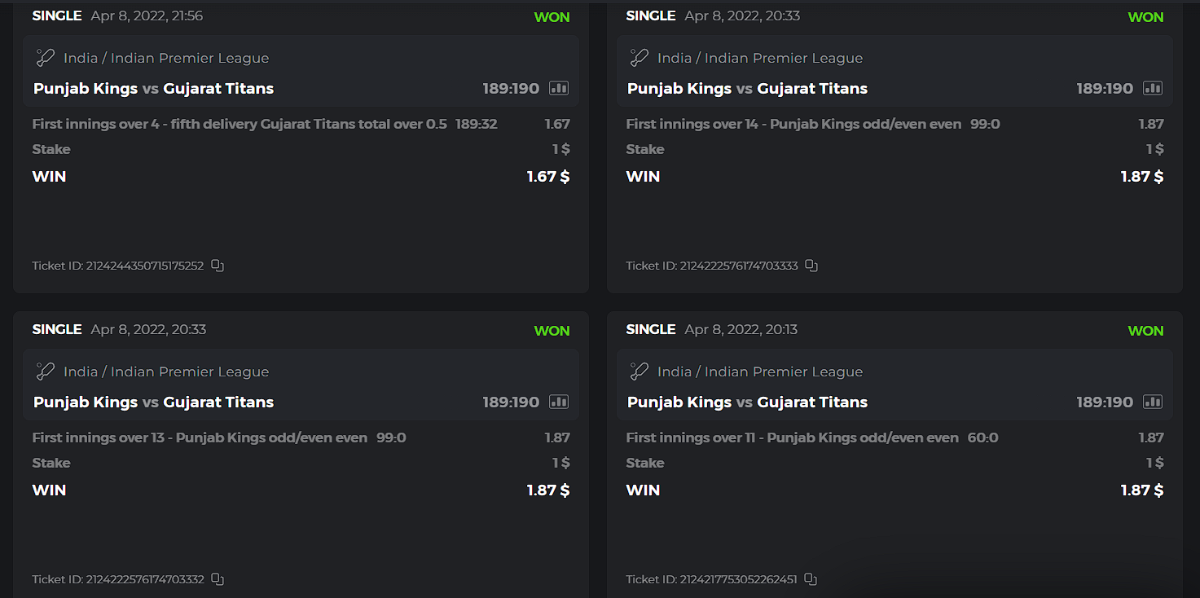Open Punjab Kings vs Gujarat Titans from 20:13 bet
The width and height of the screenshot is (1200, 598).
(747, 402)
